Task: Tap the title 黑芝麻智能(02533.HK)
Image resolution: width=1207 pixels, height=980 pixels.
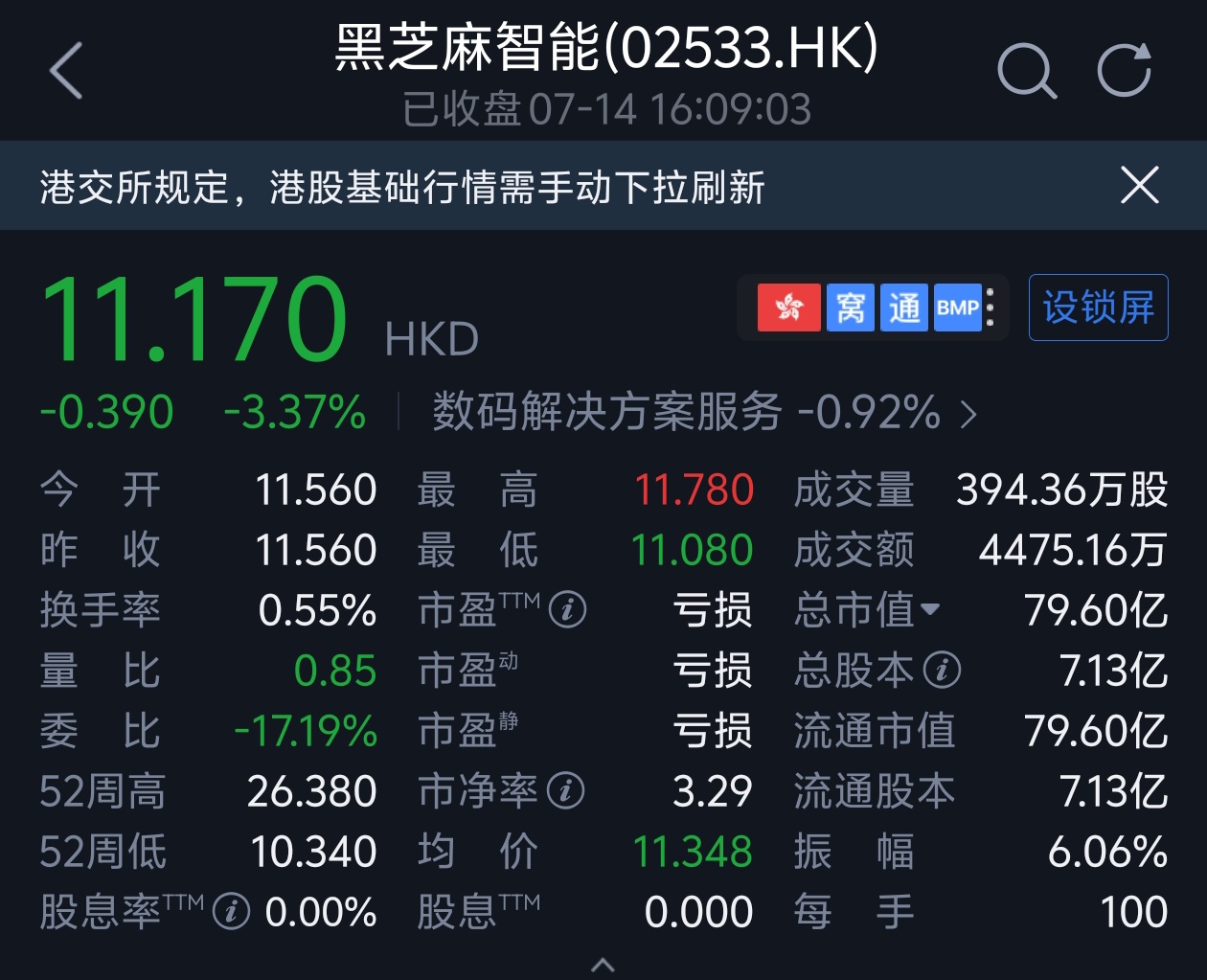Action: click(605, 48)
